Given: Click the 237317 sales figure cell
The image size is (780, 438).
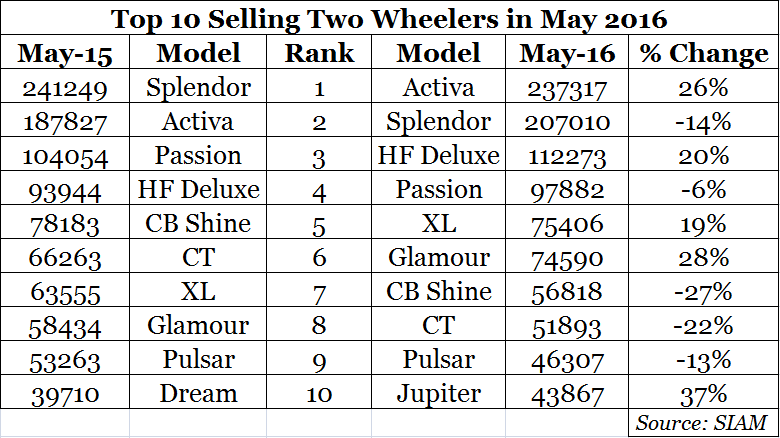Looking at the screenshot, I should point(568,88).
